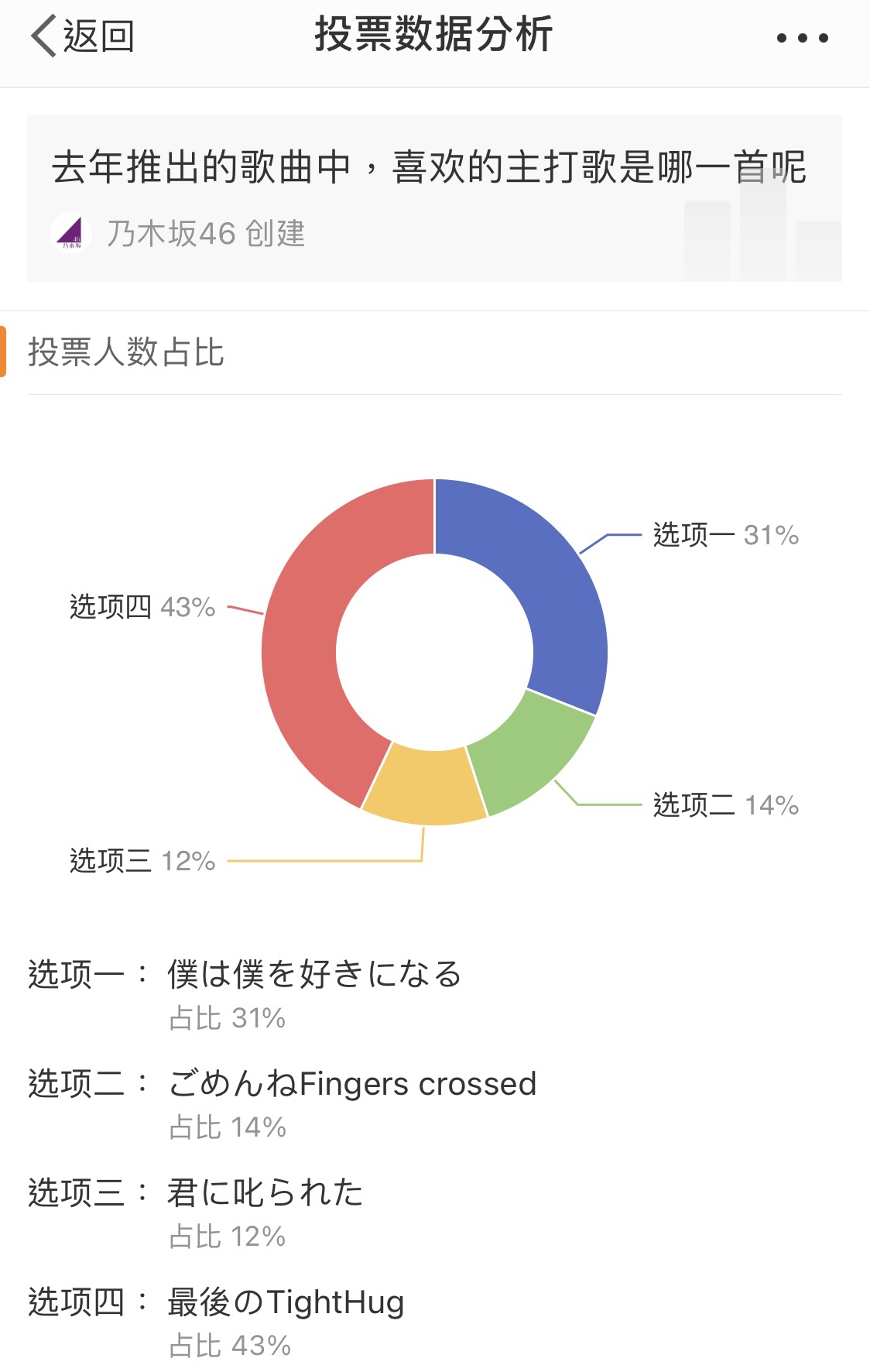
Task: Select the 最後のTightHug option row
Action: tap(434, 1322)
